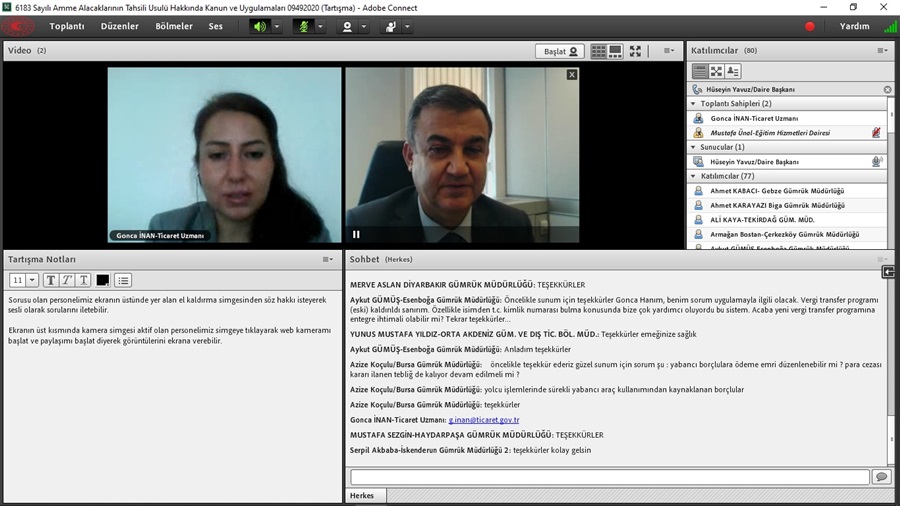Open microphone options dropdown arrow

point(320,26)
